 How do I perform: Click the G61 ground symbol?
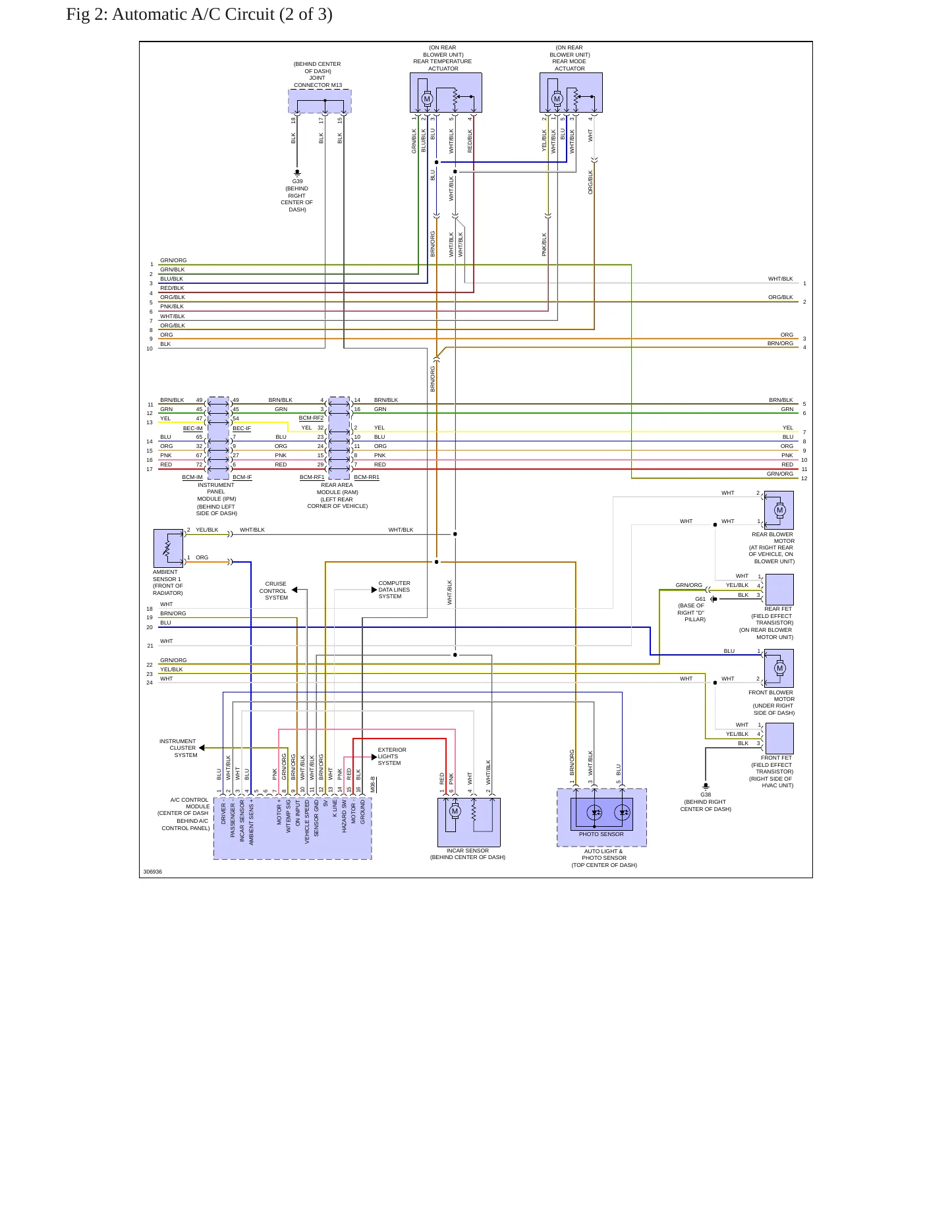(x=714, y=599)
